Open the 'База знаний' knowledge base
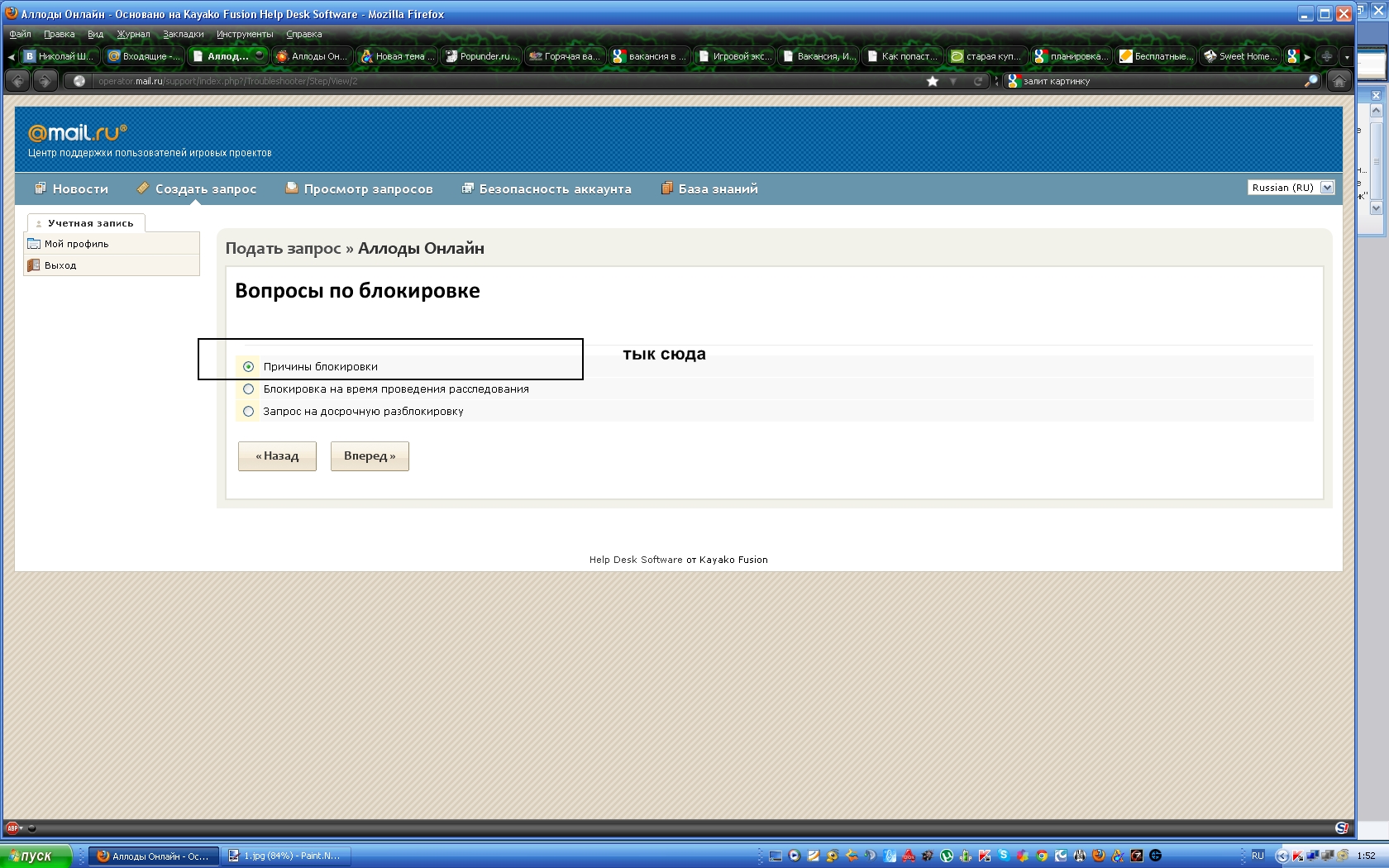 [x=709, y=188]
